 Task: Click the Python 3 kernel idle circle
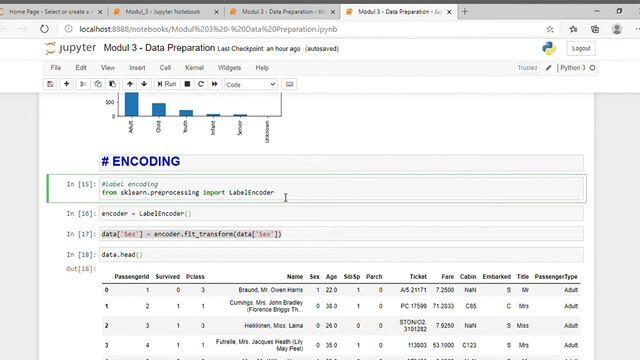click(x=592, y=68)
